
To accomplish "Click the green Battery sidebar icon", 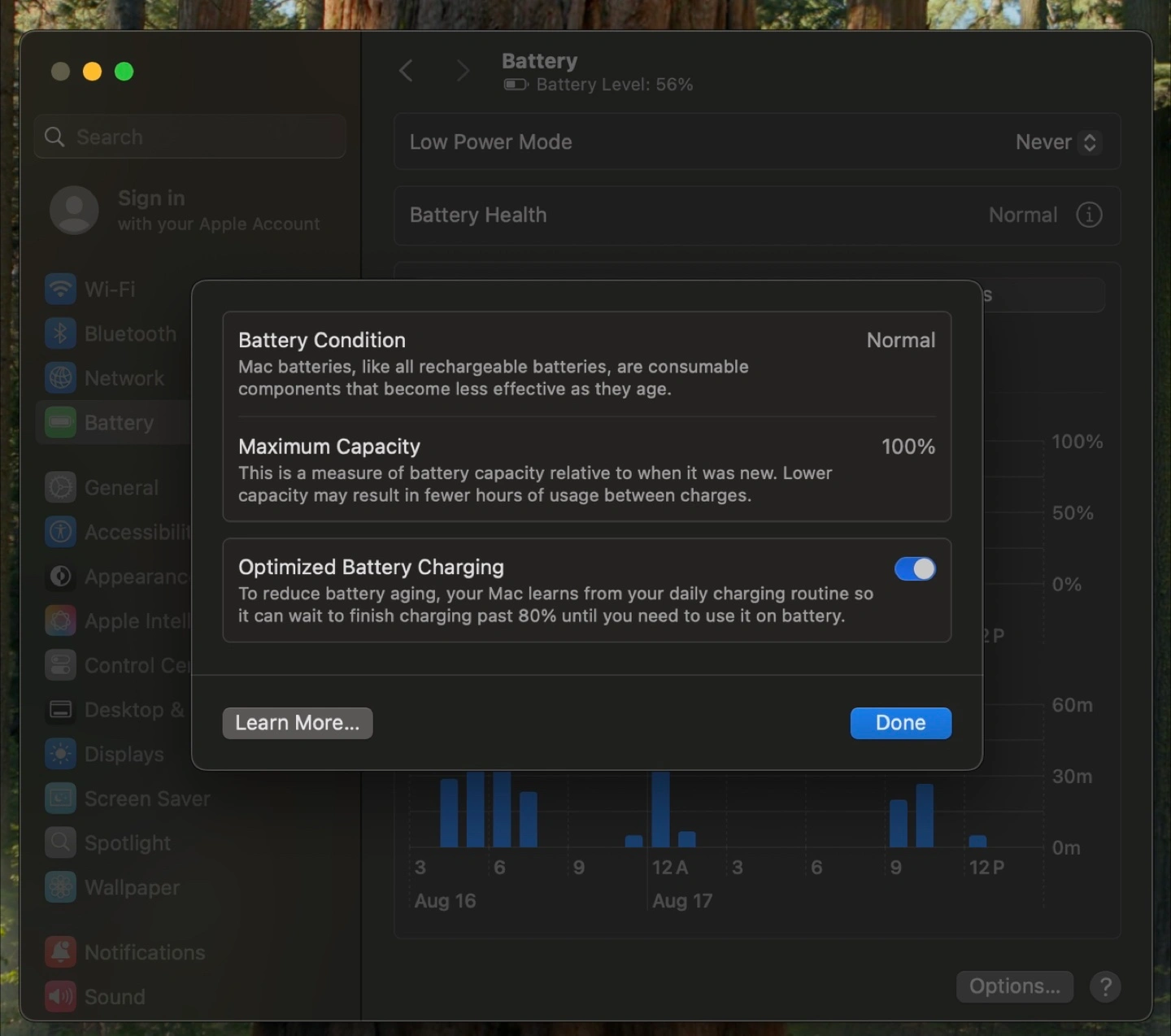I will (60, 422).
